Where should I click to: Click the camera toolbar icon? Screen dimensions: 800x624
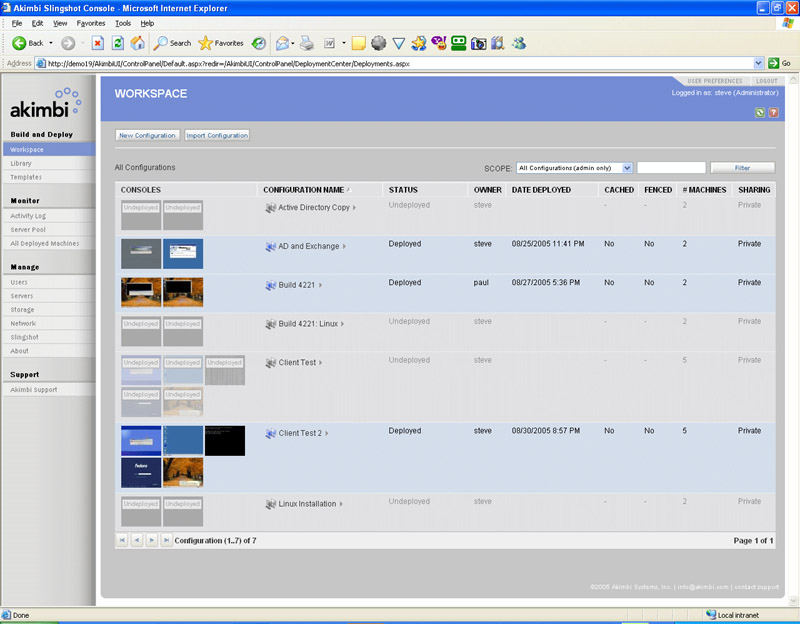pyautogui.click(x=479, y=43)
